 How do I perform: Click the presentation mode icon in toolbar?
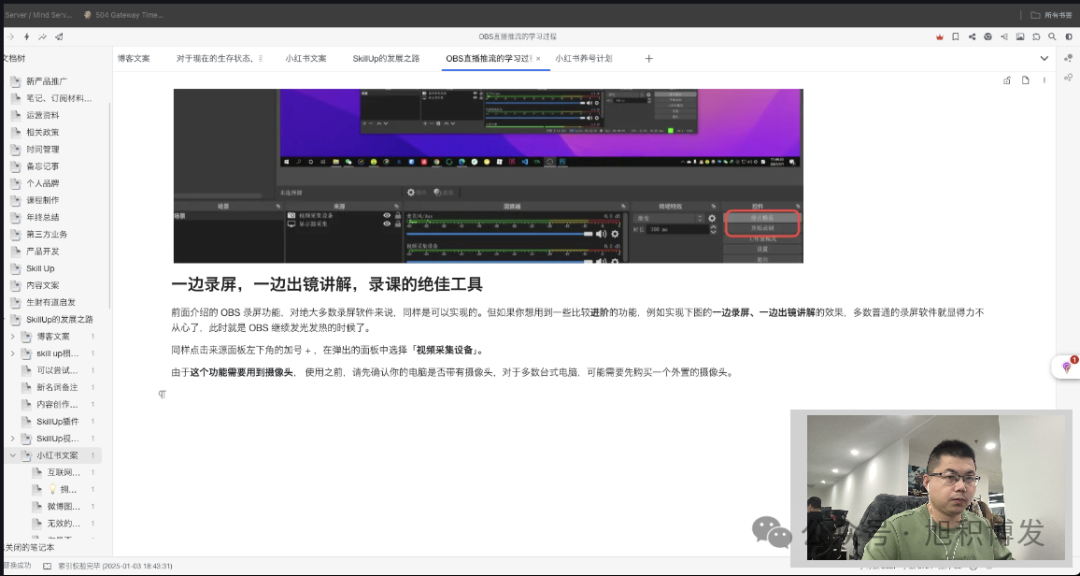point(1004,36)
